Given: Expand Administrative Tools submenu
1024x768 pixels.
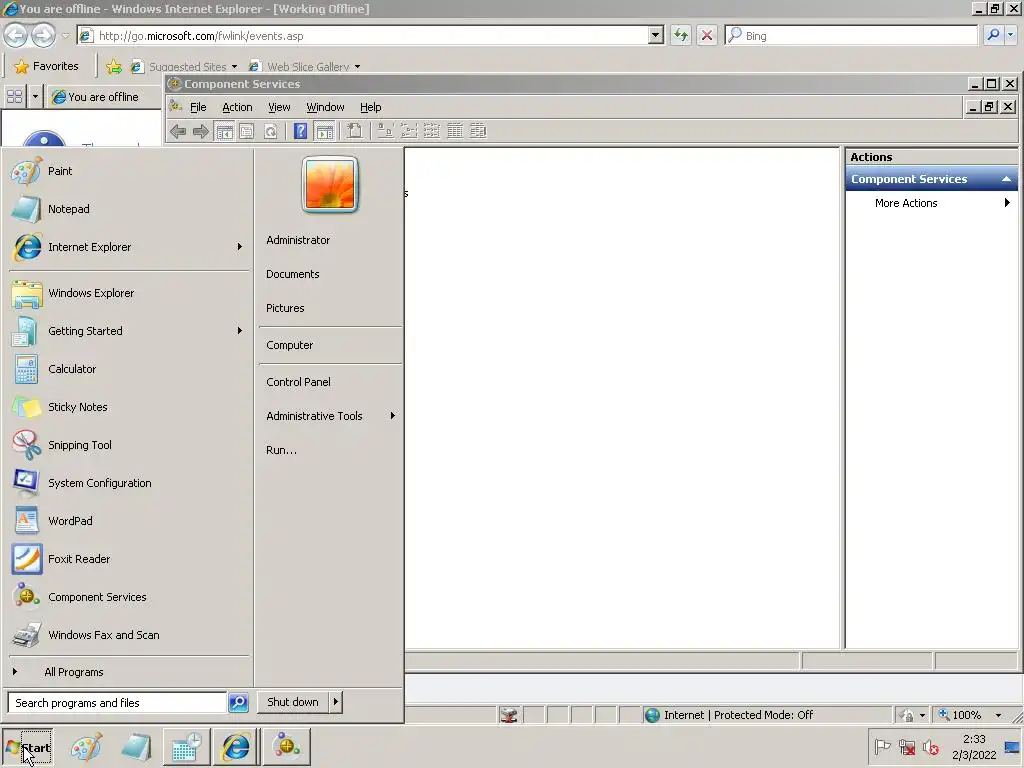Looking at the screenshot, I should [x=392, y=416].
